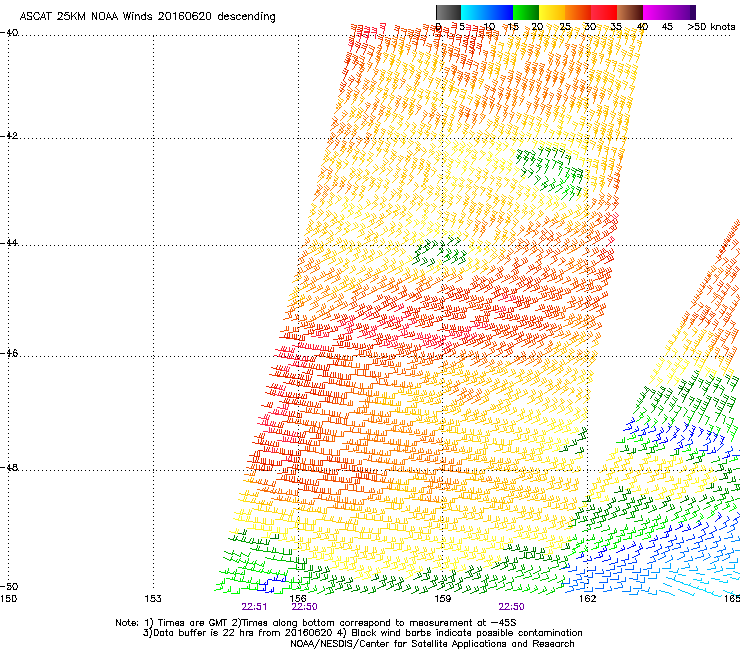The width and height of the screenshot is (740, 650).
Task: Click the purple '22:51' swath time label
Action: tap(254, 607)
